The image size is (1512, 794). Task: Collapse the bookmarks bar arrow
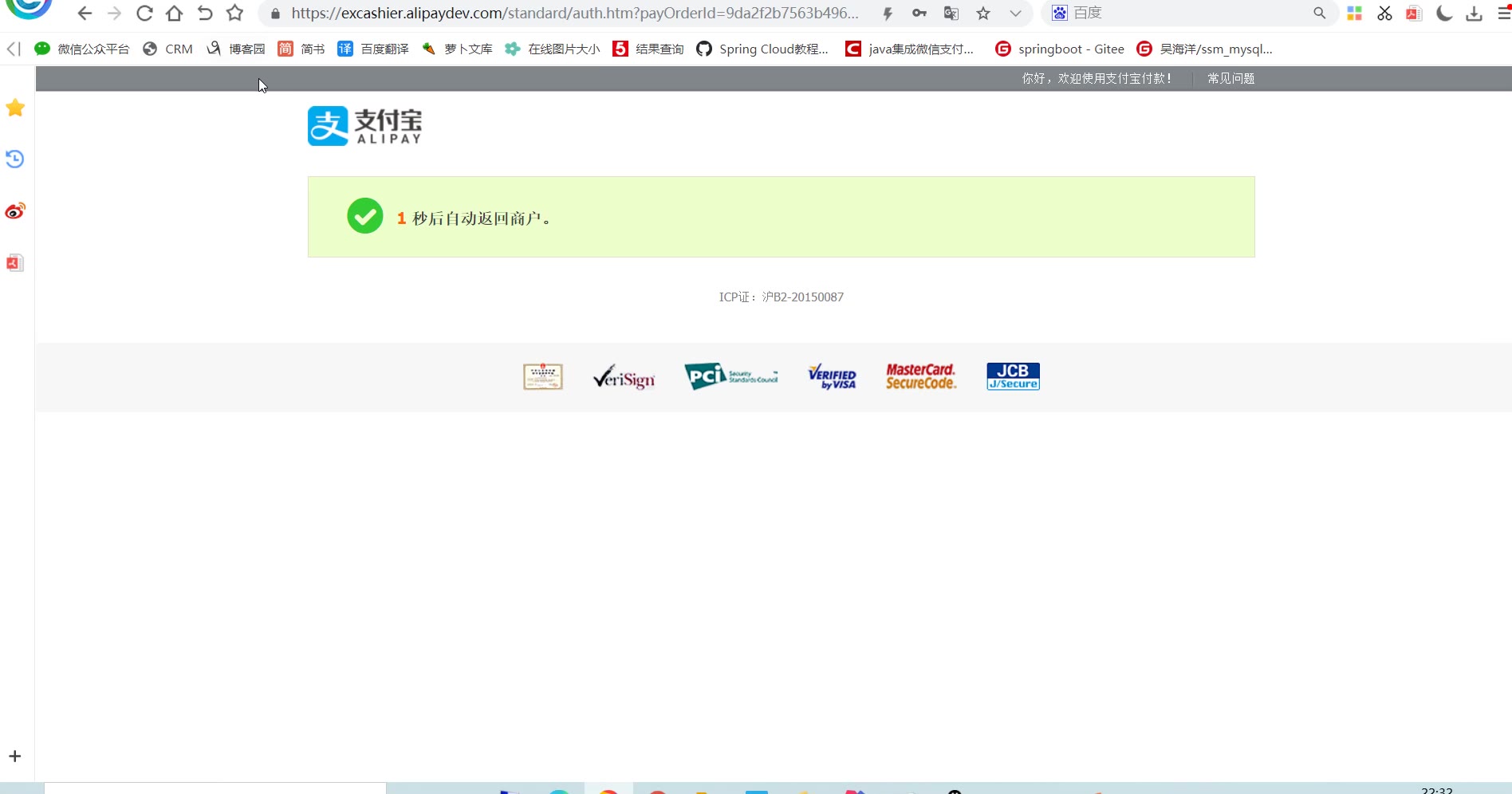14,49
